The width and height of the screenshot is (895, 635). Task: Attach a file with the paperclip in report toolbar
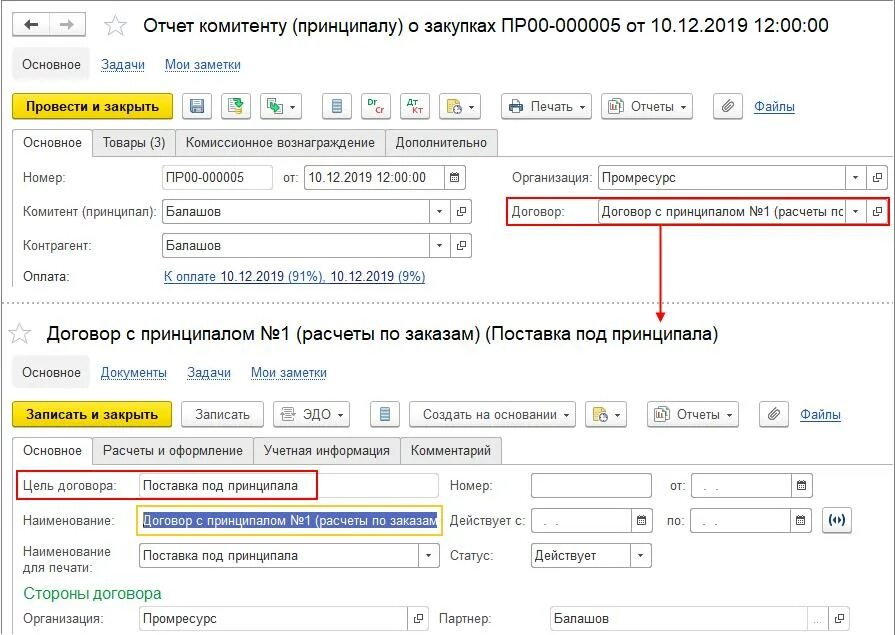pyautogui.click(x=728, y=107)
